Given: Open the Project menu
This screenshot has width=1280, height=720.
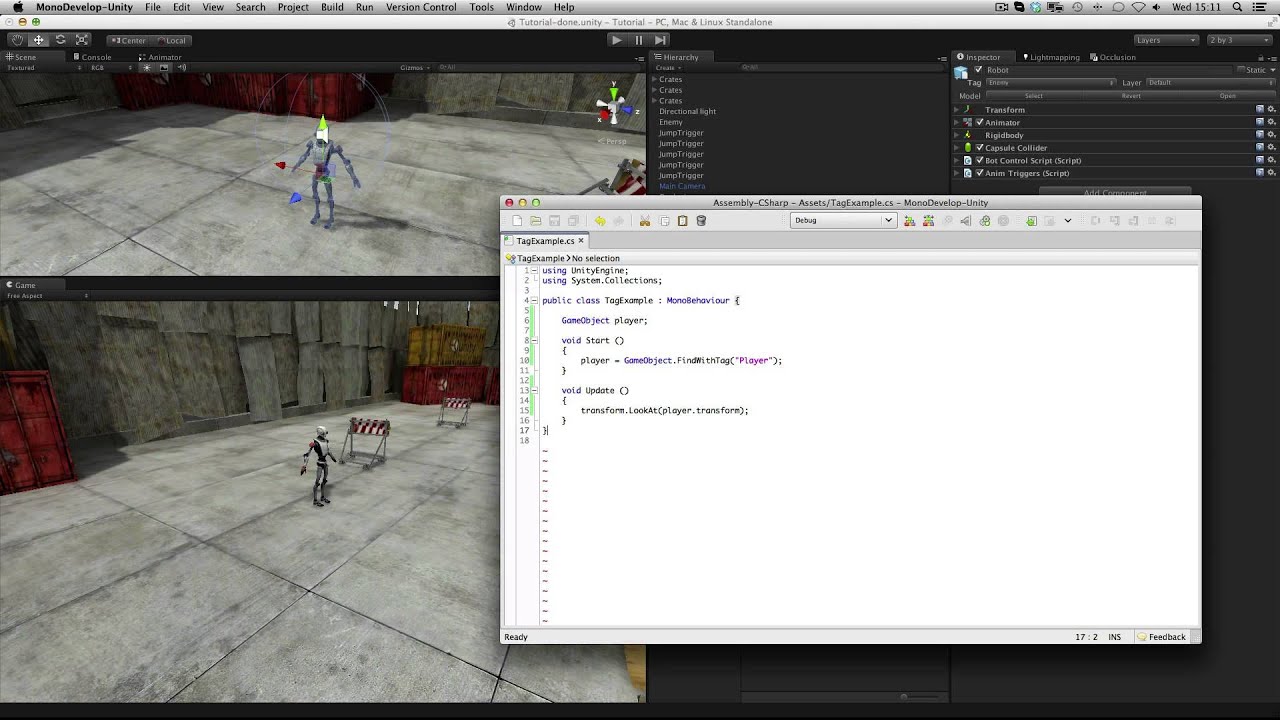Looking at the screenshot, I should tap(293, 7).
